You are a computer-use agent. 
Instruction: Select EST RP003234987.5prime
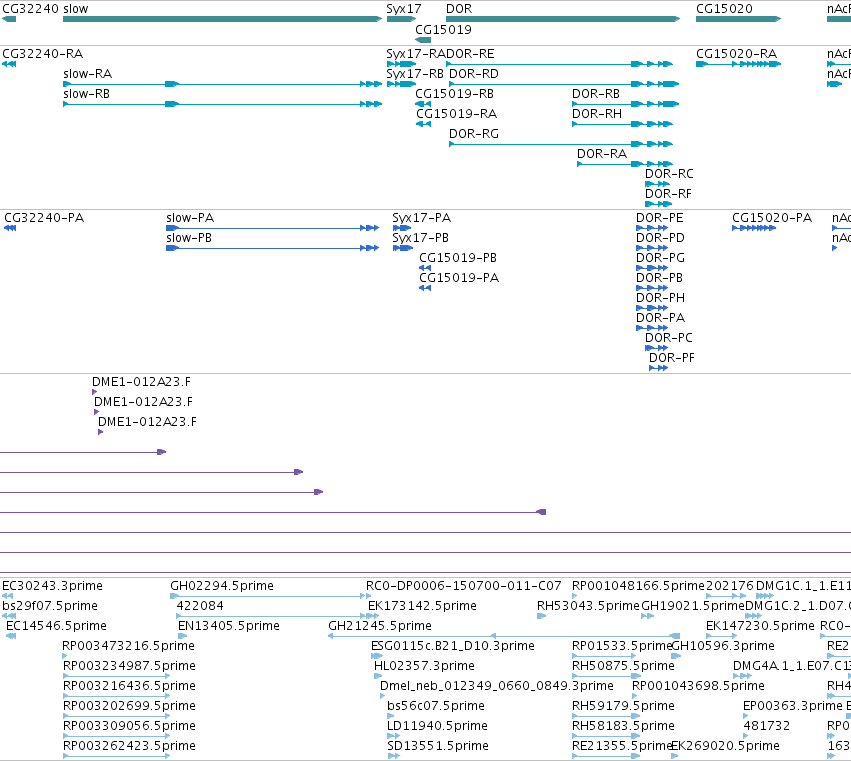[129, 666]
